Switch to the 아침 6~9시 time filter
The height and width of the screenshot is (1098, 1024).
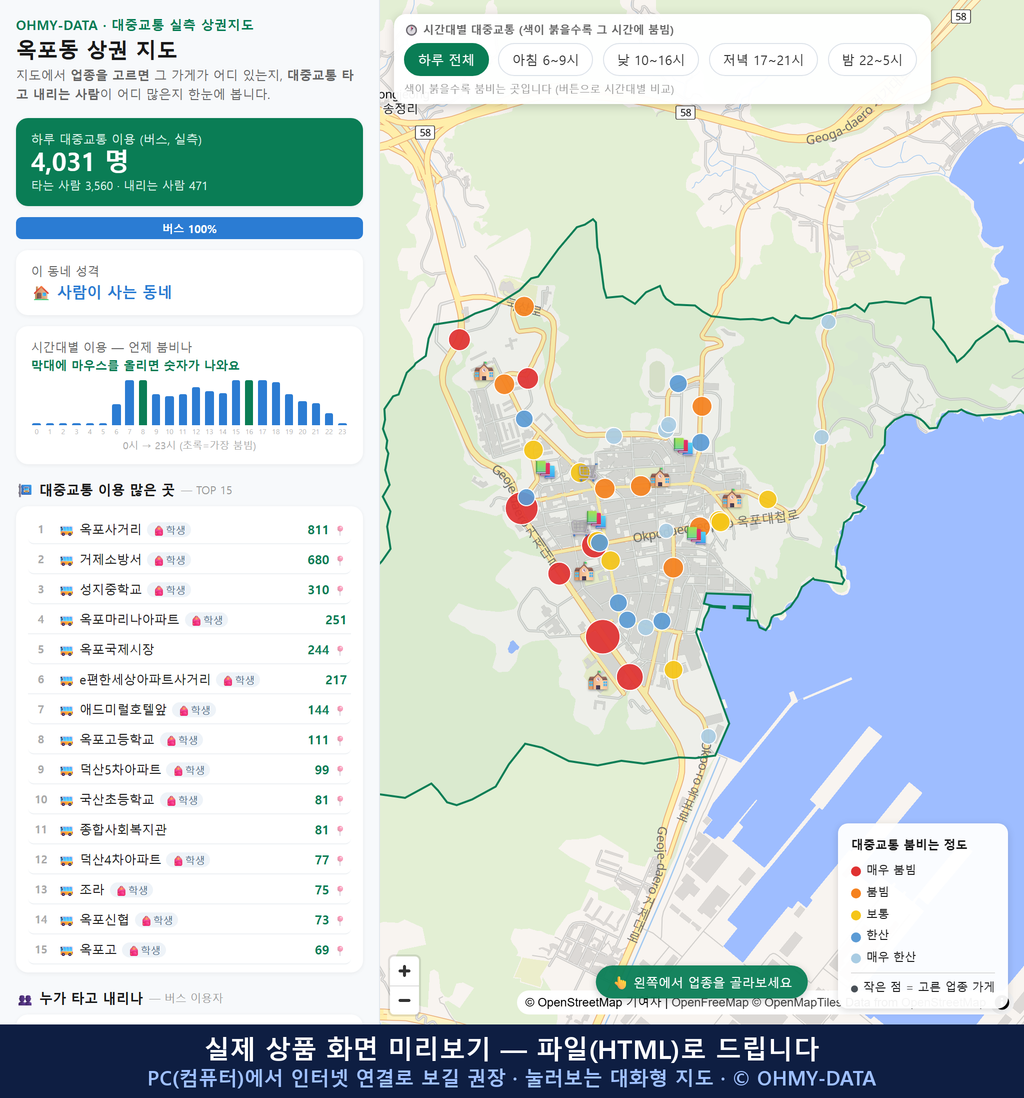(546, 60)
